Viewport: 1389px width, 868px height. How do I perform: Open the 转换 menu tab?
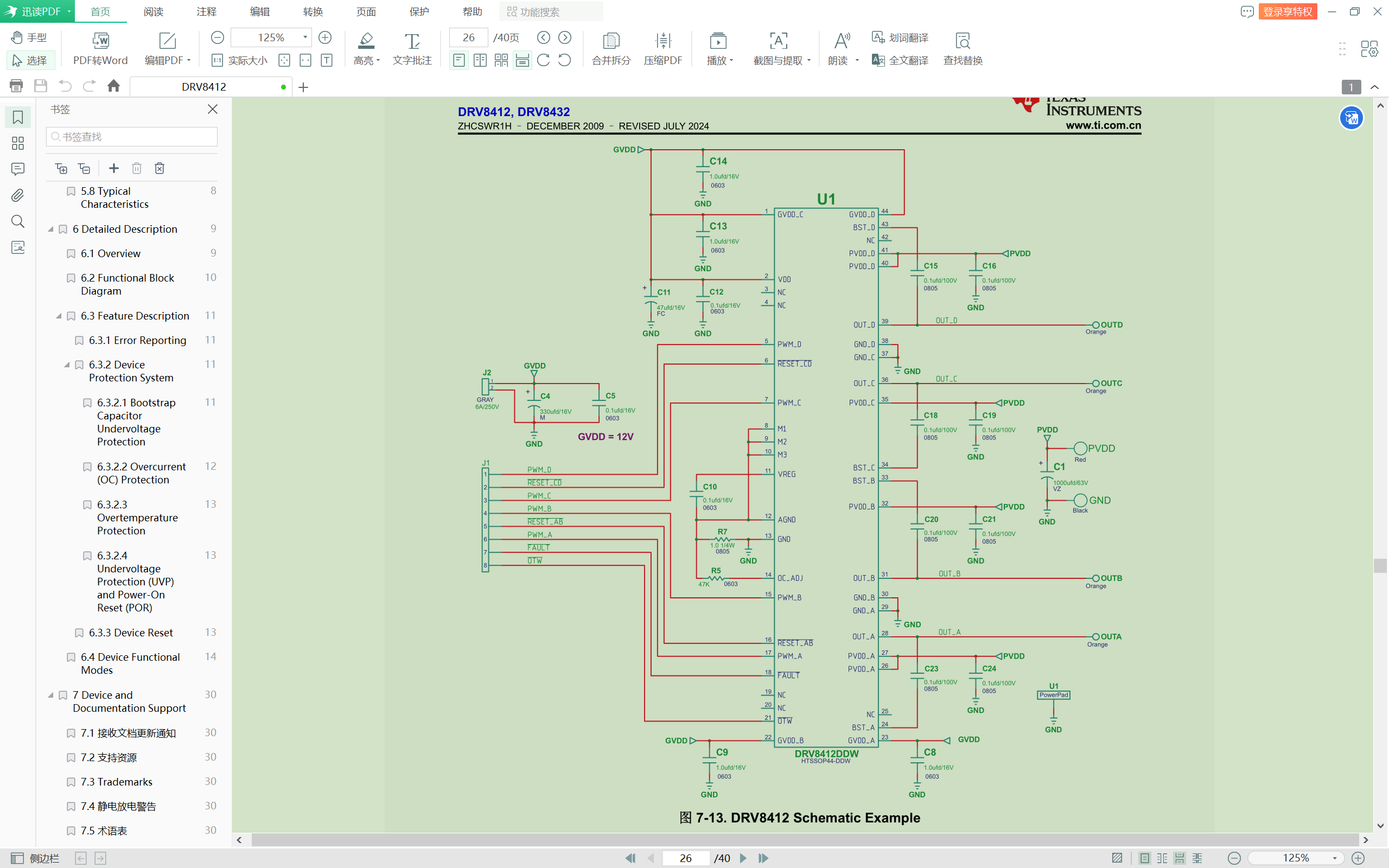(313, 11)
